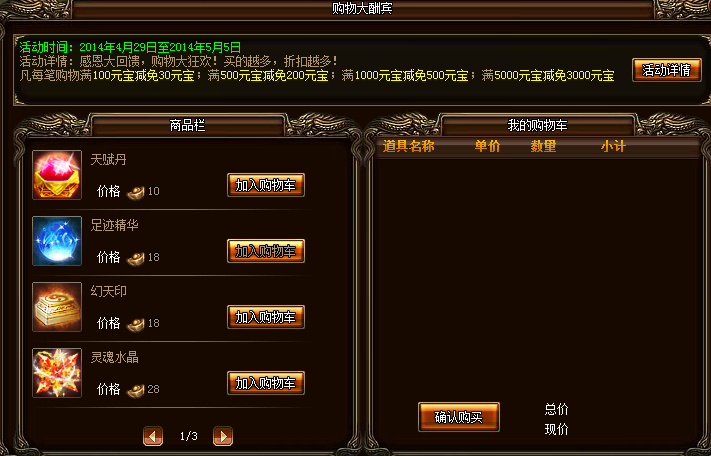The height and width of the screenshot is (456, 711).
Task: Click gold ingot icon beside 天赋丹 price
Action: point(135,192)
